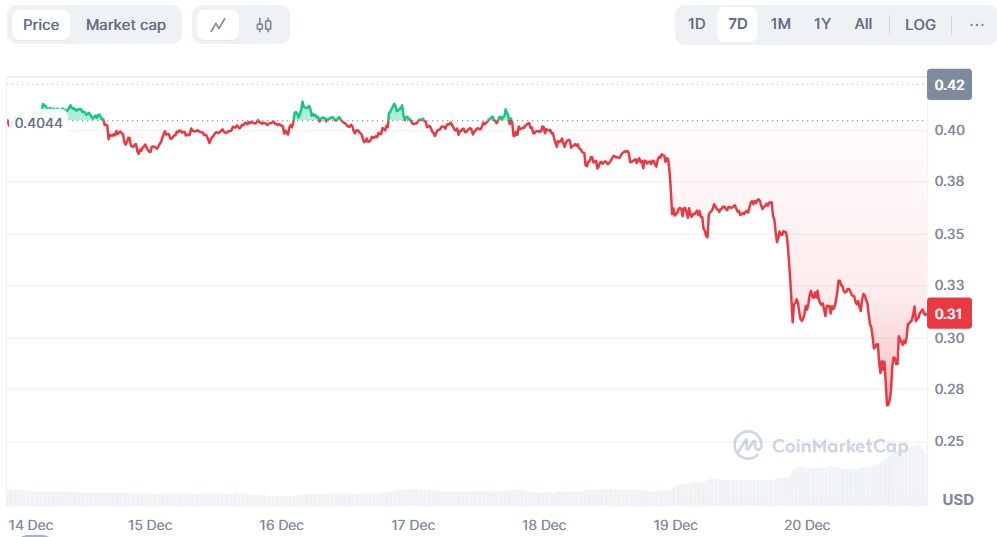Display All time price history
The height and width of the screenshot is (537, 997).
pos(863,24)
